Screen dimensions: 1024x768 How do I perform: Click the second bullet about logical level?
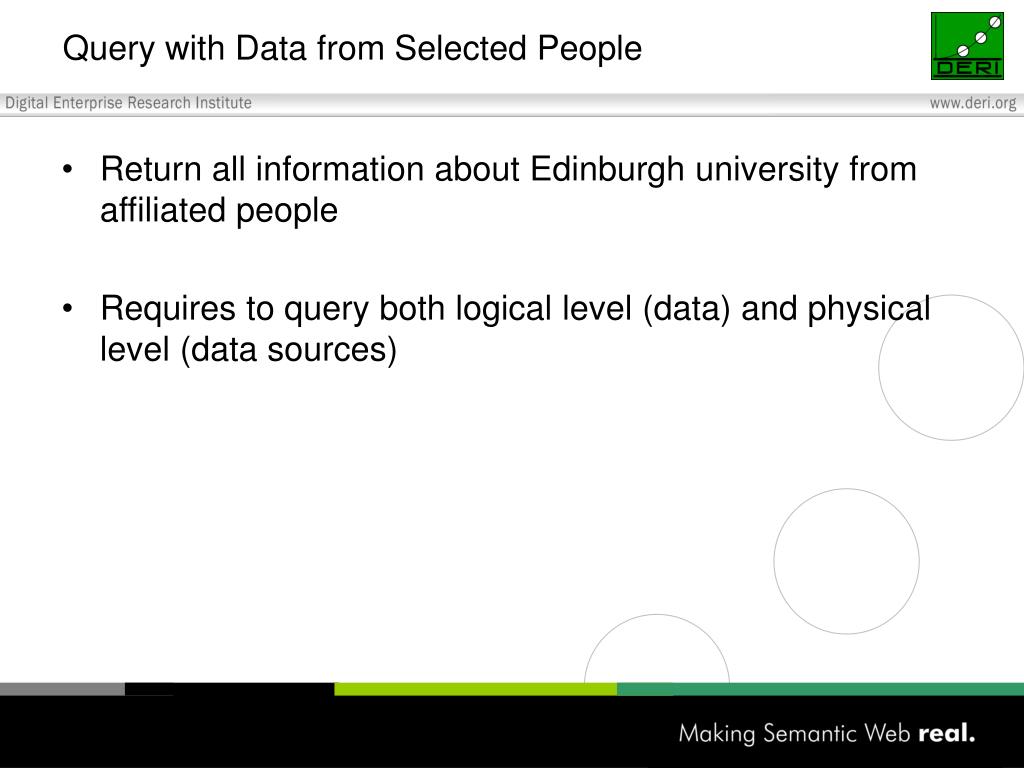tap(515, 328)
